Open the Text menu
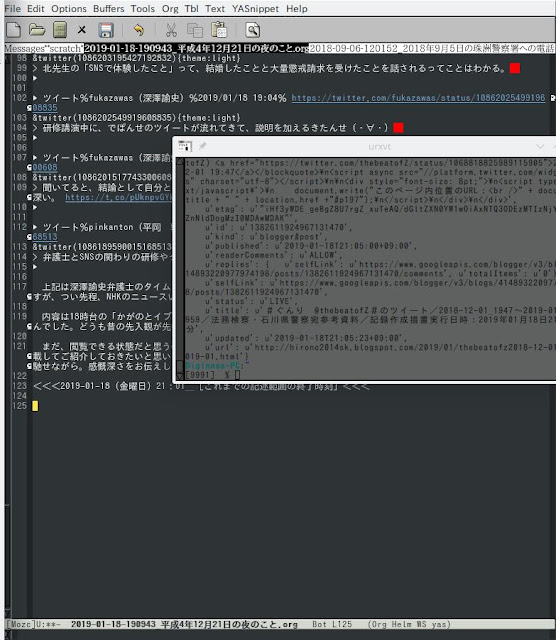 215,9
